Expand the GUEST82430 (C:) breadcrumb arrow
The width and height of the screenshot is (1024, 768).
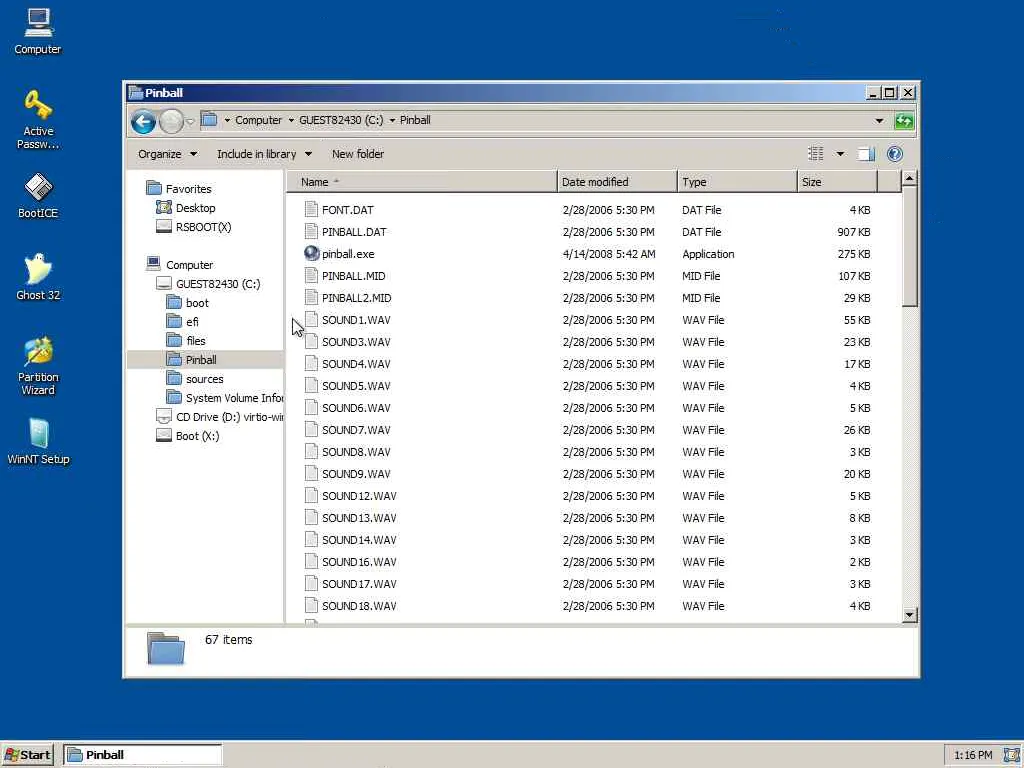(x=392, y=120)
